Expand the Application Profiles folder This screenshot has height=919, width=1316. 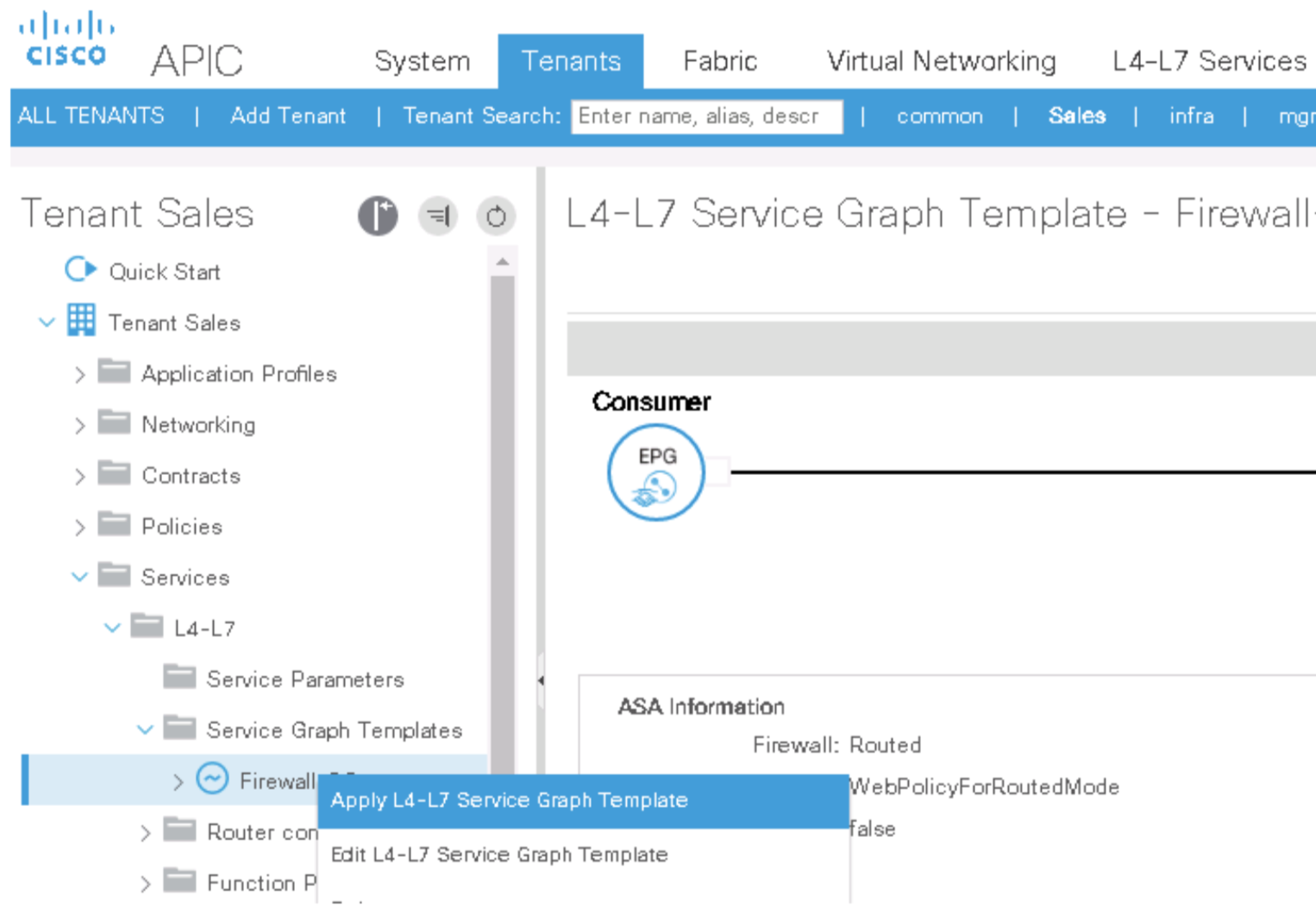pyautogui.click(x=79, y=374)
